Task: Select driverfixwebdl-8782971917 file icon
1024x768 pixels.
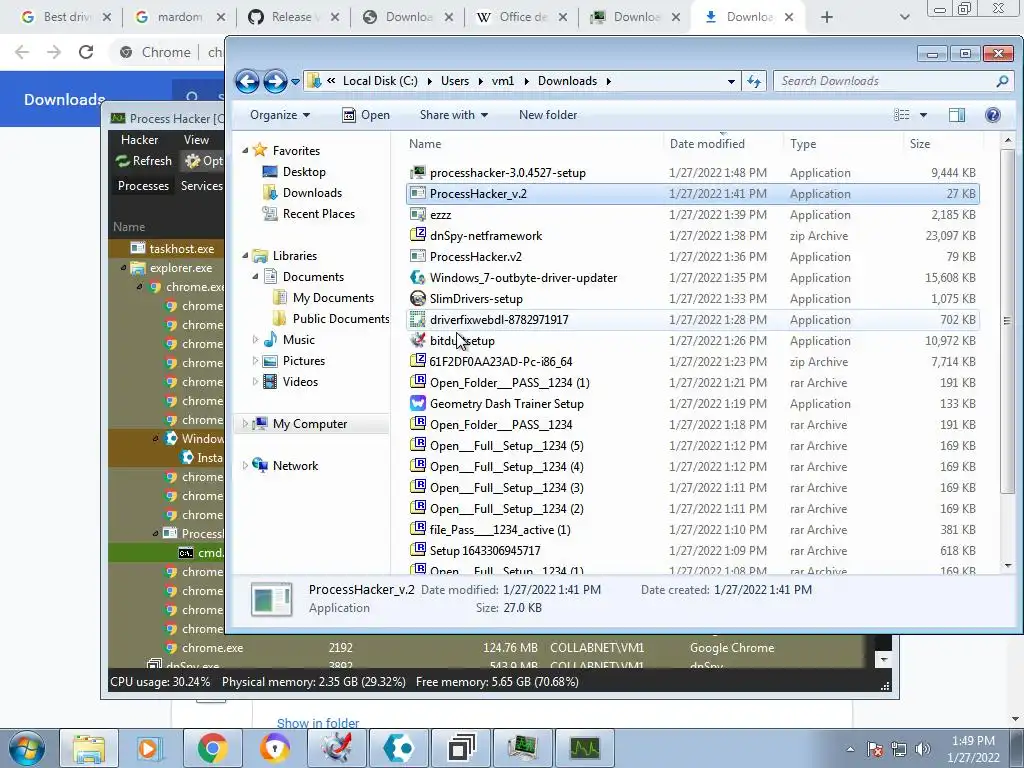Action: pyautogui.click(x=417, y=319)
